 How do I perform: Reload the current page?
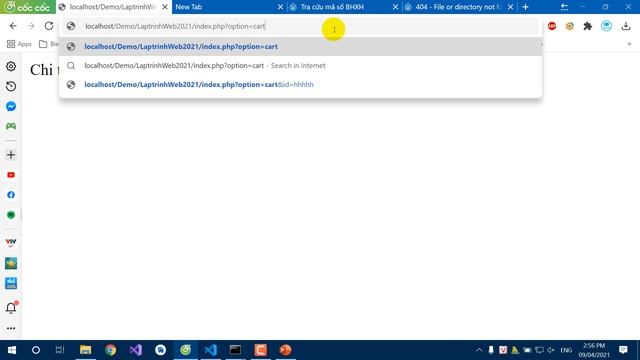[49, 26]
